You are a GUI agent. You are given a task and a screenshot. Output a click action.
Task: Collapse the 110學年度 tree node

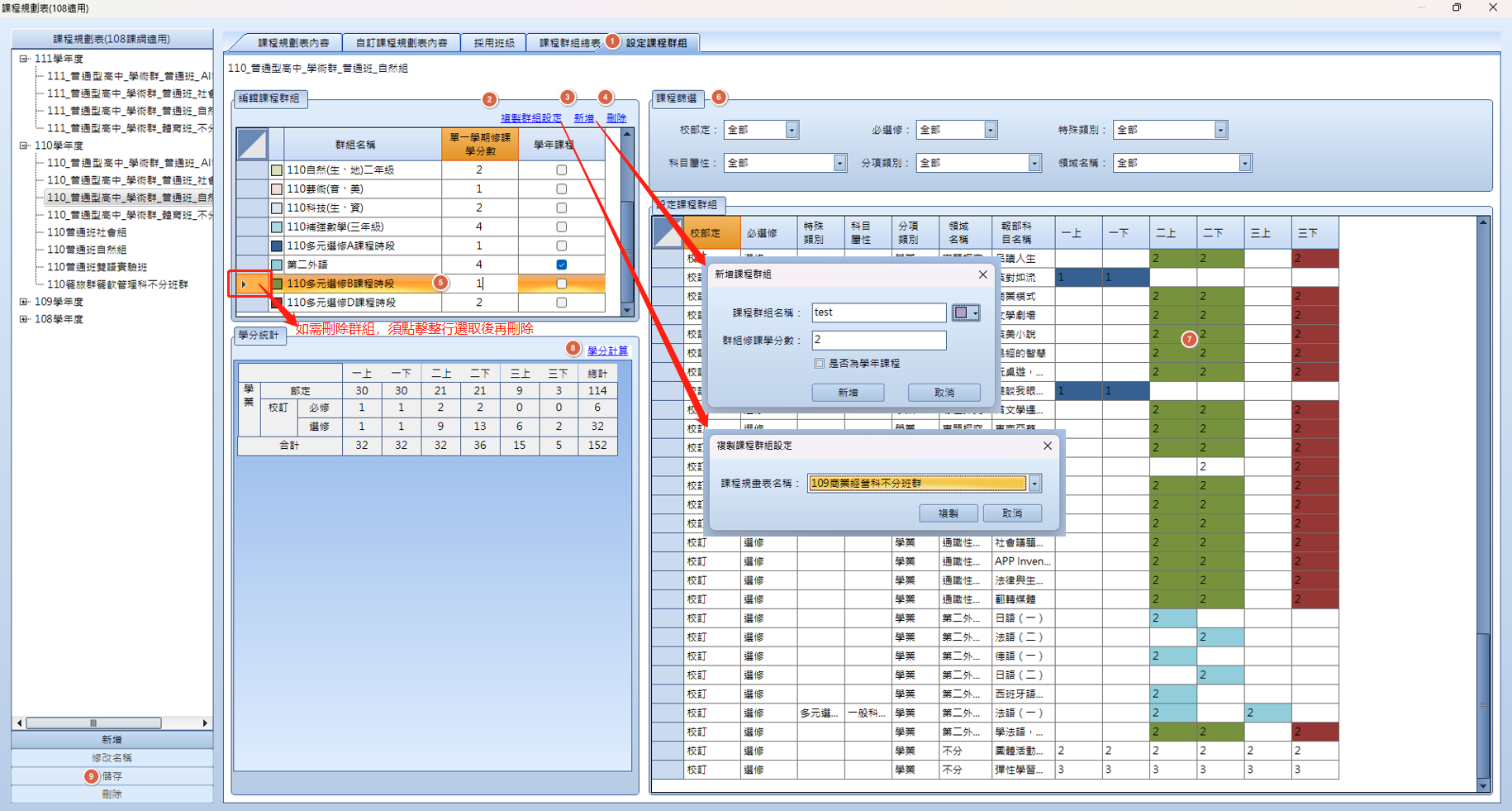point(24,146)
